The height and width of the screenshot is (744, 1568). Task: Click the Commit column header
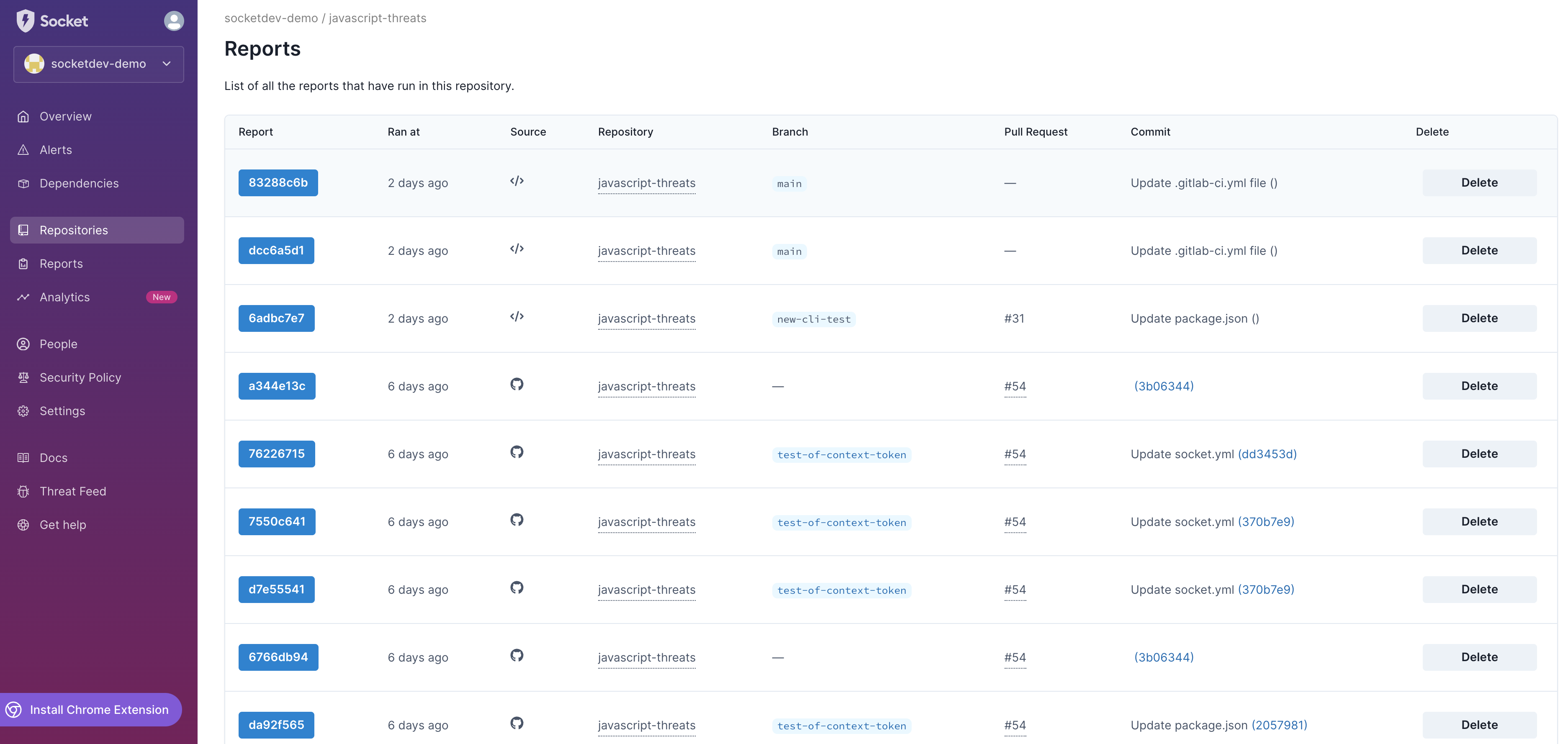1150,131
